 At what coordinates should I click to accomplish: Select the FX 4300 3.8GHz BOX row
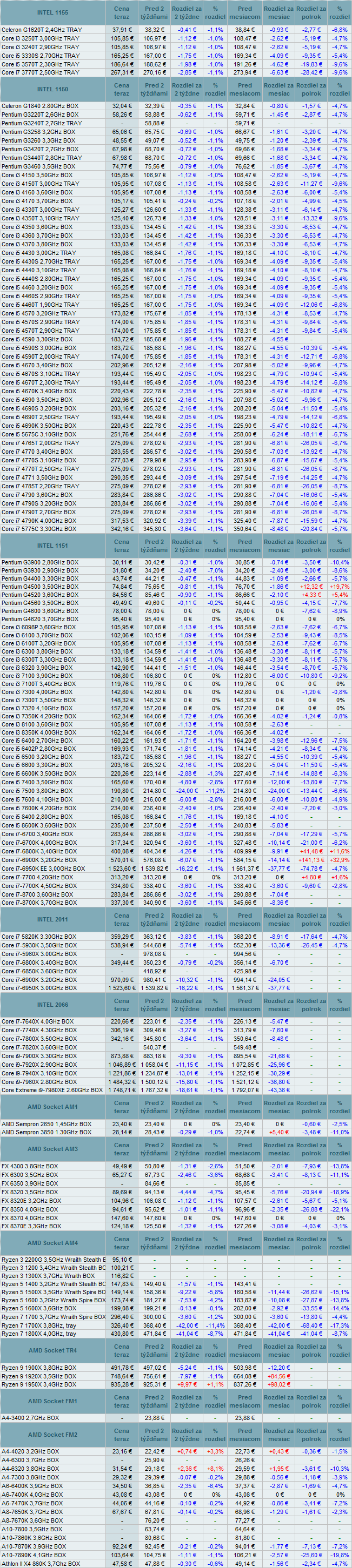(176, 1166)
